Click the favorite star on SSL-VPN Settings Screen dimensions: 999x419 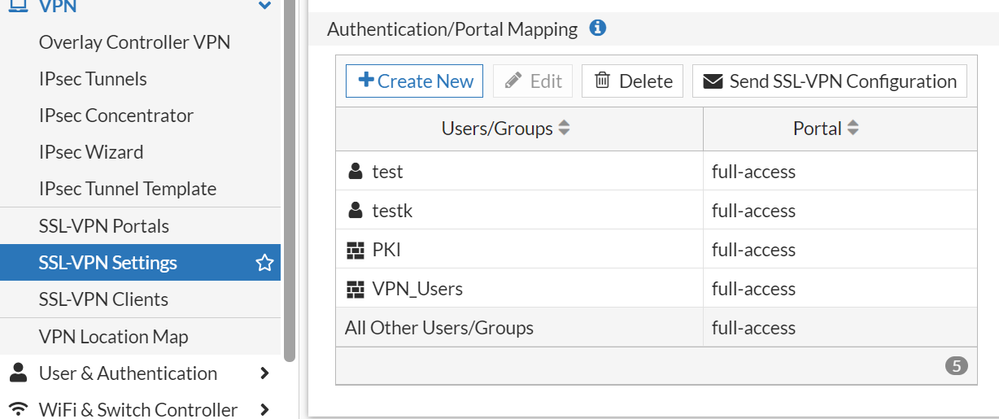coord(264,263)
